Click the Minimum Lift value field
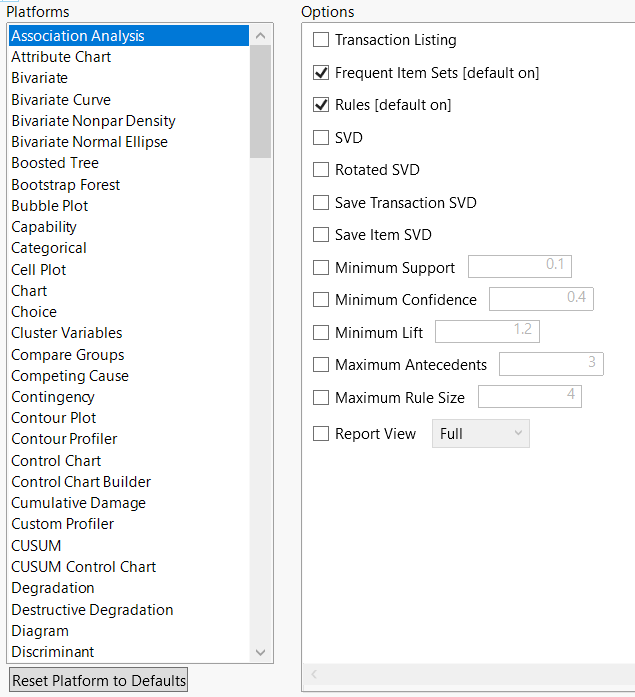635x697 pixels. coord(486,331)
